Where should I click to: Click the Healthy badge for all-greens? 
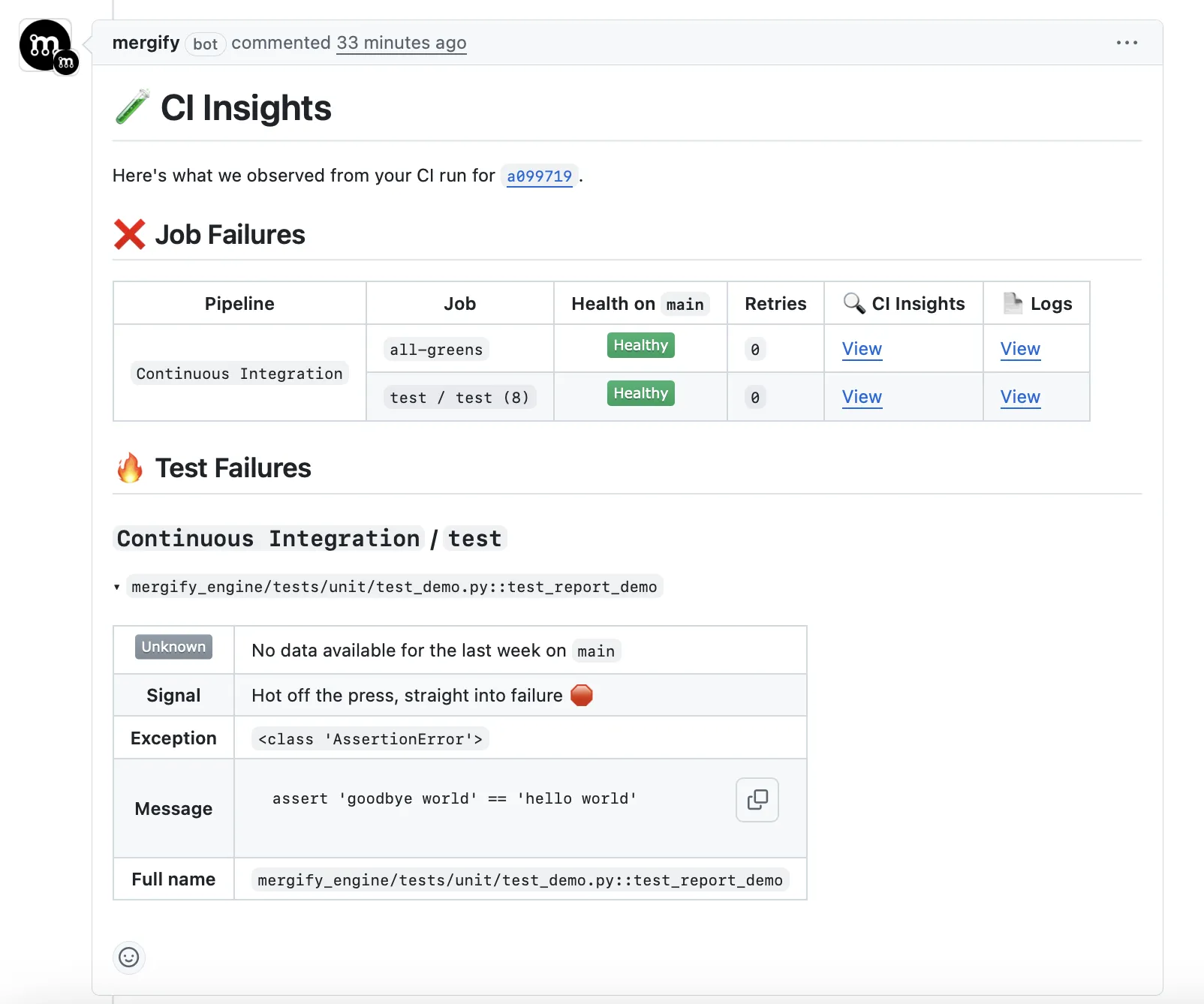click(640, 345)
